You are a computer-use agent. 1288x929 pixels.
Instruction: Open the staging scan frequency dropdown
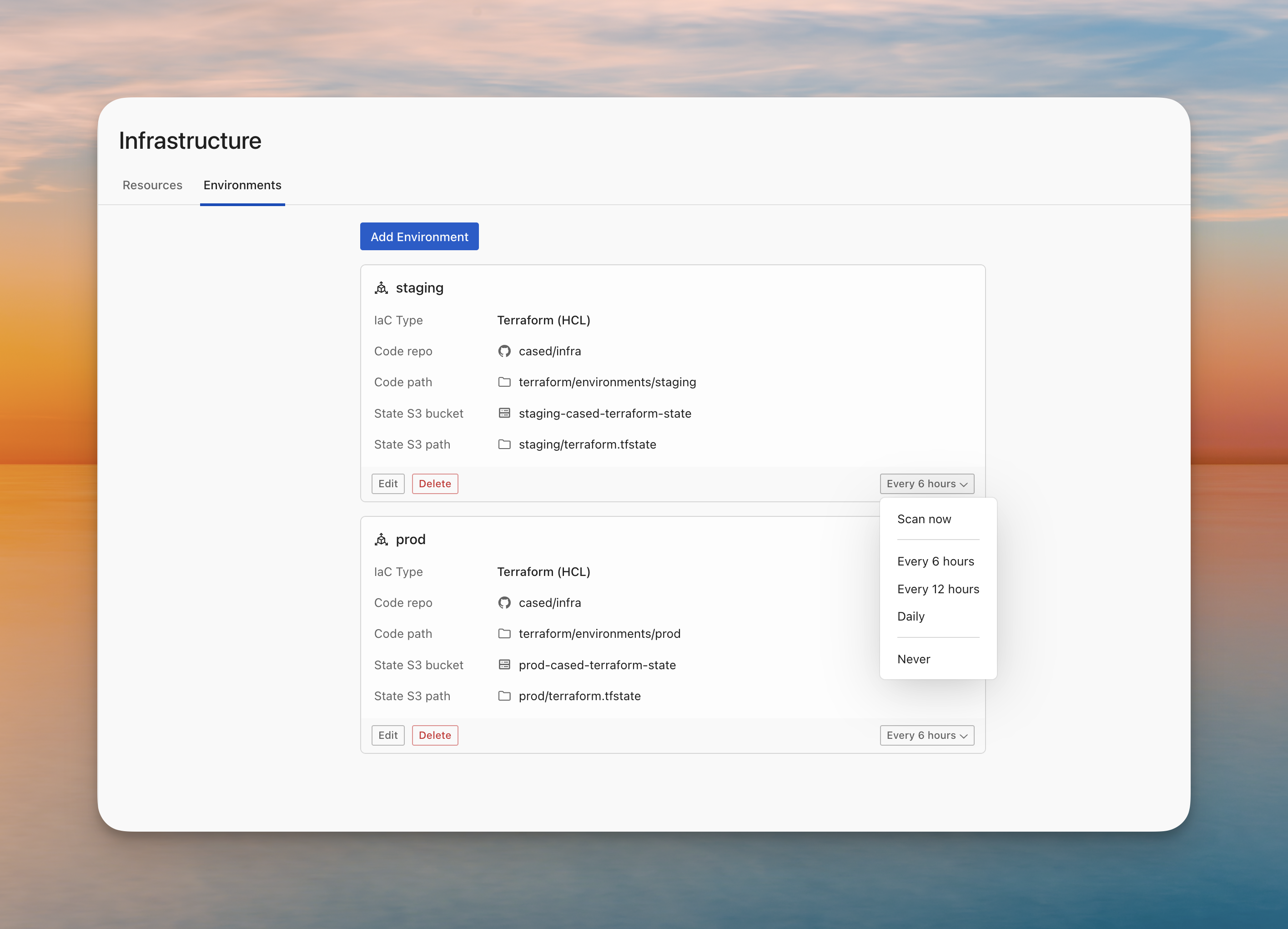926,484
